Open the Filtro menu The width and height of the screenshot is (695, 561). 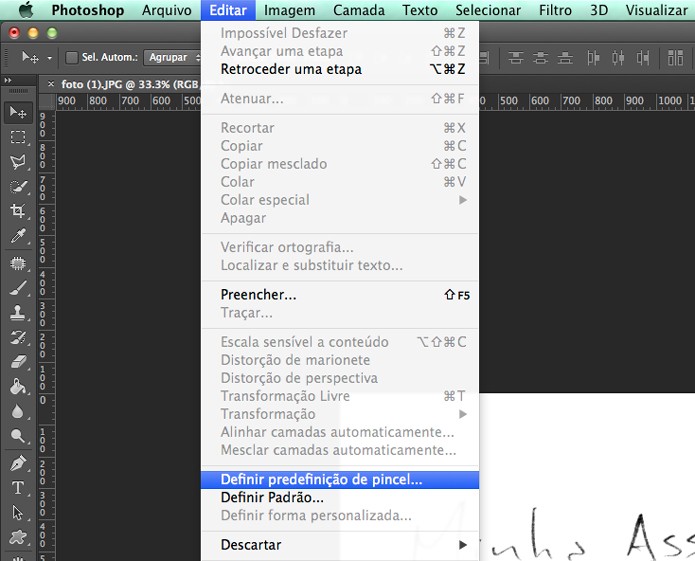tap(555, 10)
